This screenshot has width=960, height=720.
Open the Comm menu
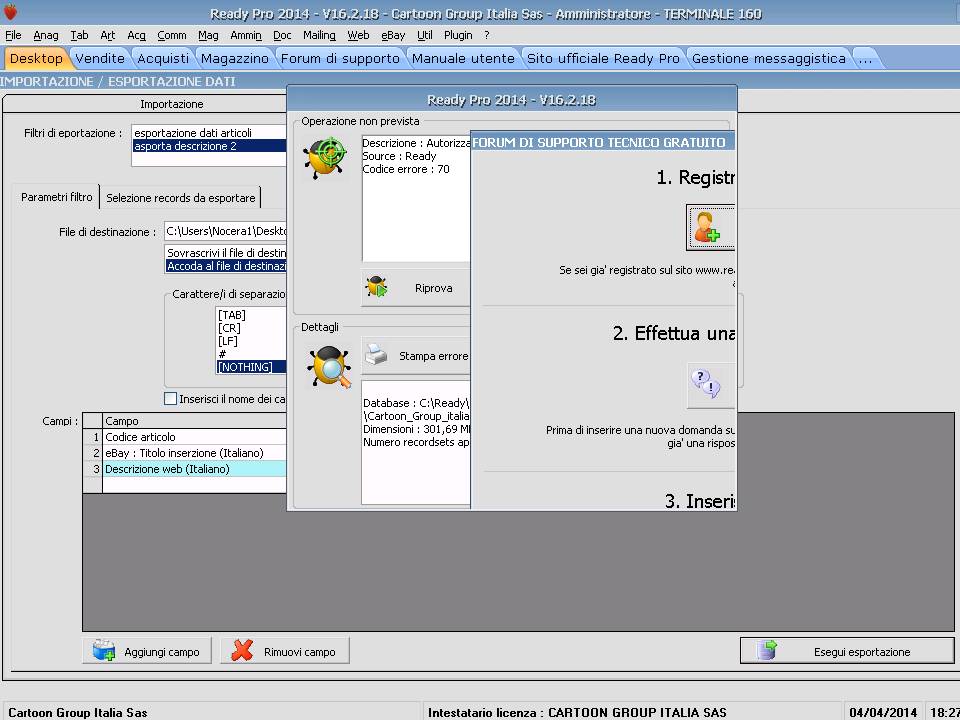click(172, 36)
